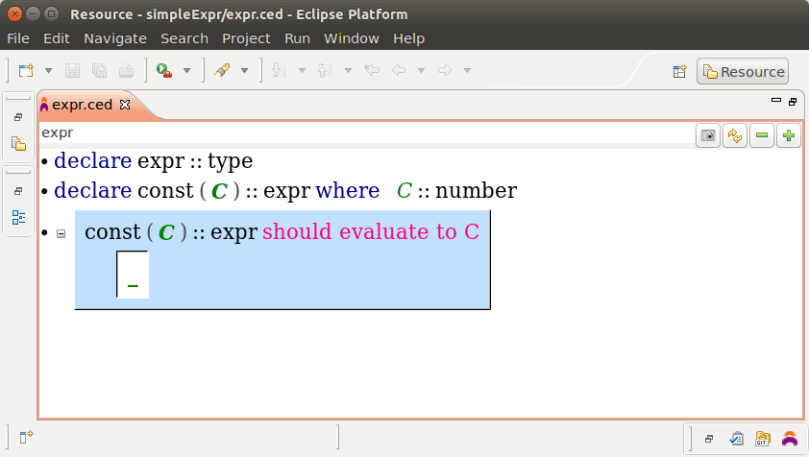Viewport: 809px width, 457px height.
Task: Open the Tasks view icon in bottom bar
Action: coord(737,438)
